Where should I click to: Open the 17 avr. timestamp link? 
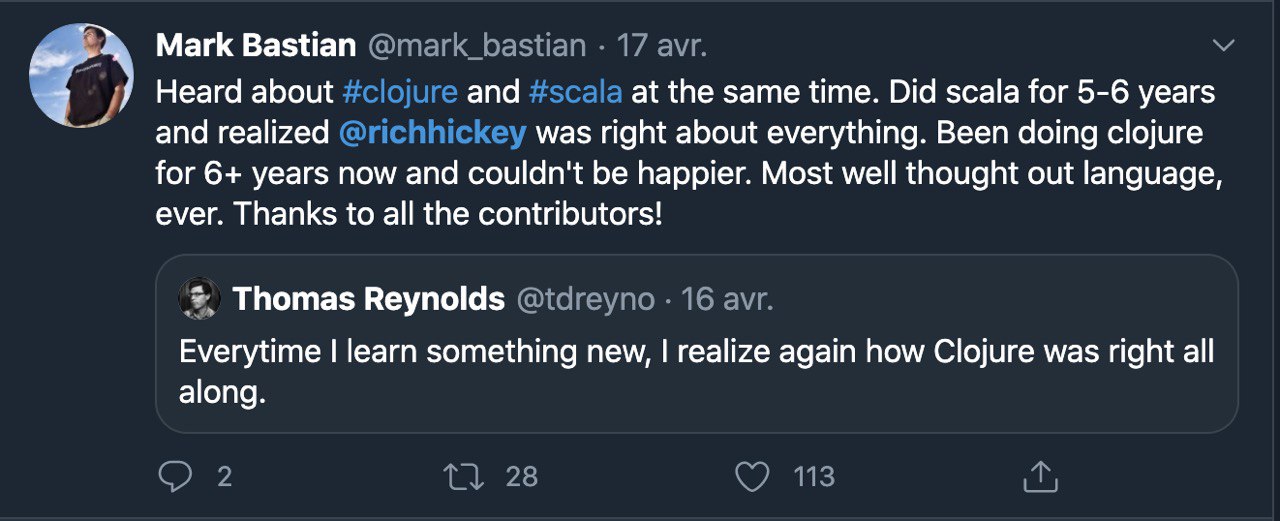coord(661,46)
